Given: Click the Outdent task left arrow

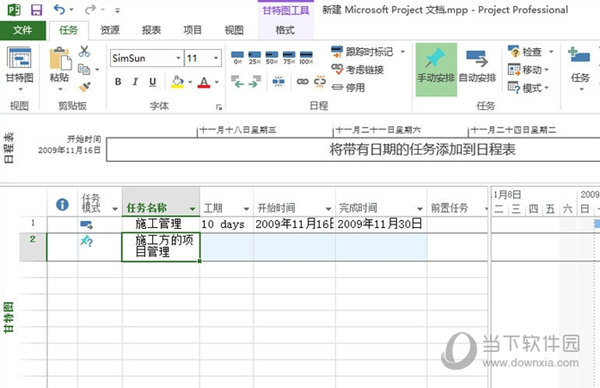Looking at the screenshot, I should pyautogui.click(x=237, y=81).
